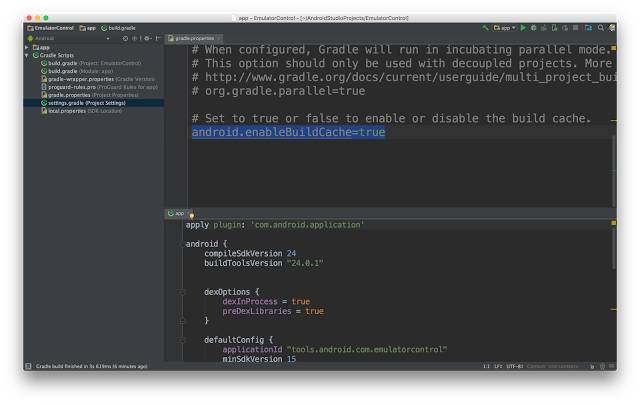Open proguard-rules.pro file

(x=99, y=87)
